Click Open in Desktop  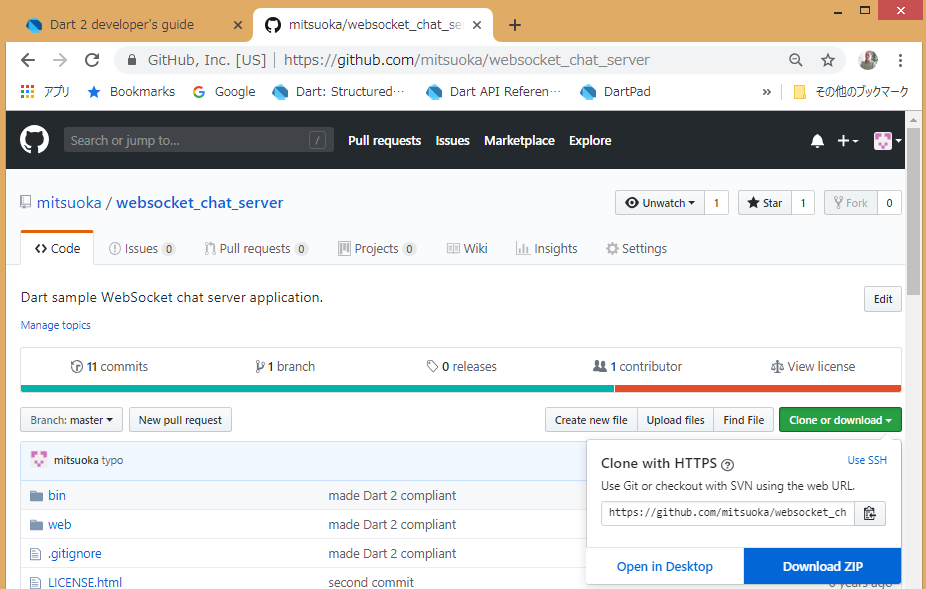click(x=665, y=566)
